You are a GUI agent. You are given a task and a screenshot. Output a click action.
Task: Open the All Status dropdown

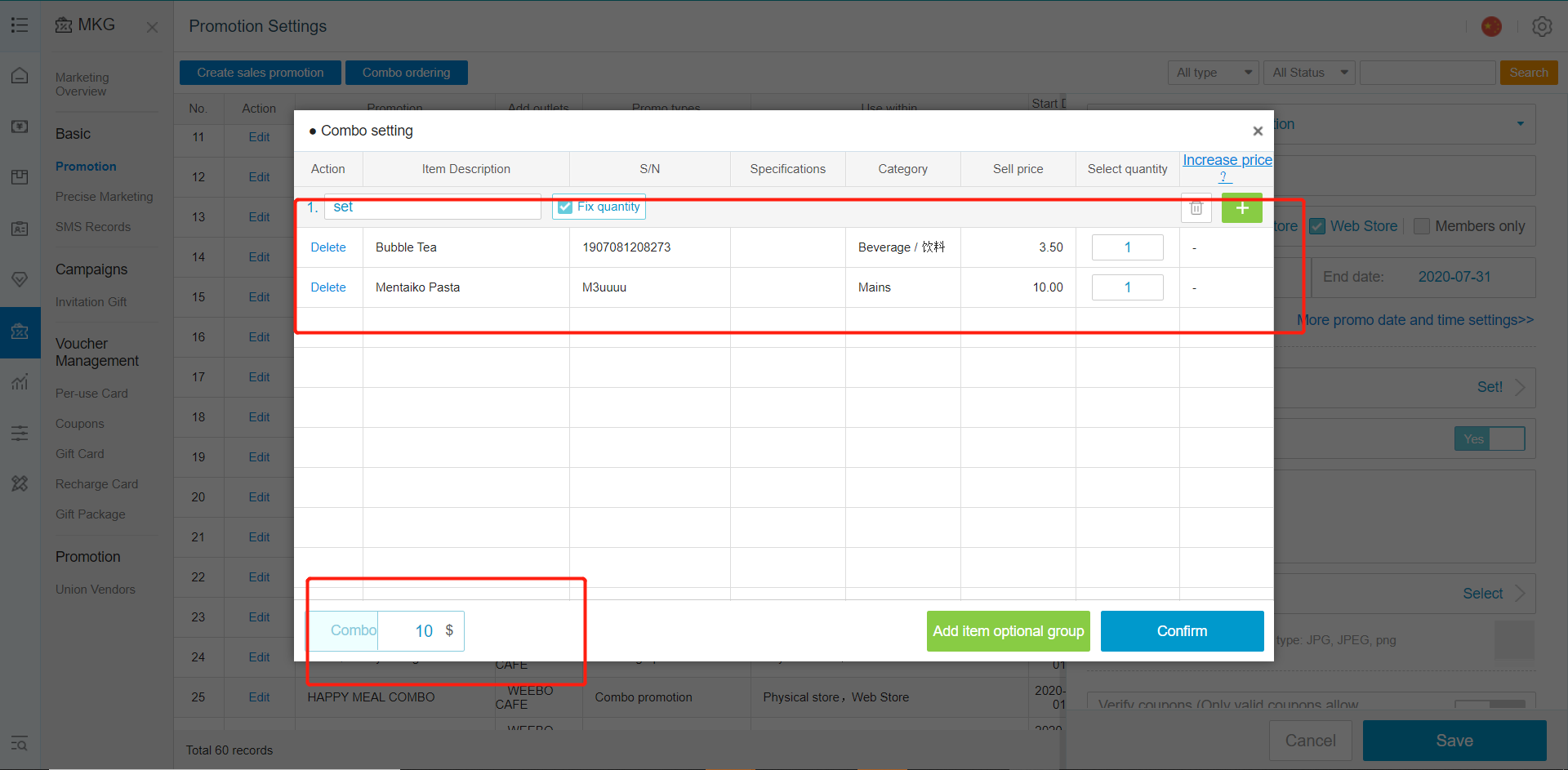coord(1309,73)
